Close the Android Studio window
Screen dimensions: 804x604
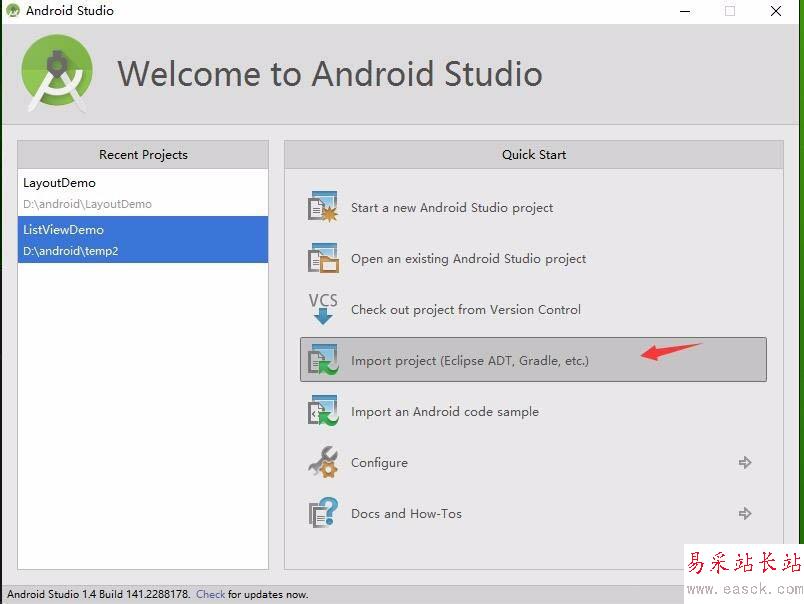[776, 11]
